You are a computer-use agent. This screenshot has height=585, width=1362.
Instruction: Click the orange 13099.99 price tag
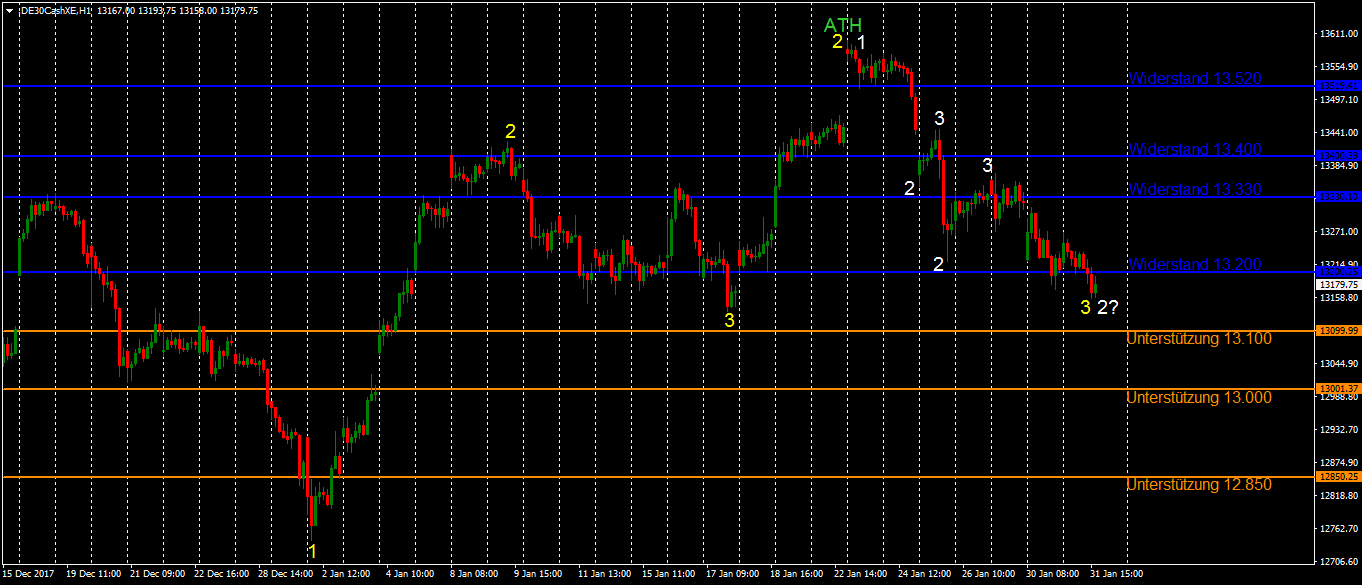point(1338,330)
